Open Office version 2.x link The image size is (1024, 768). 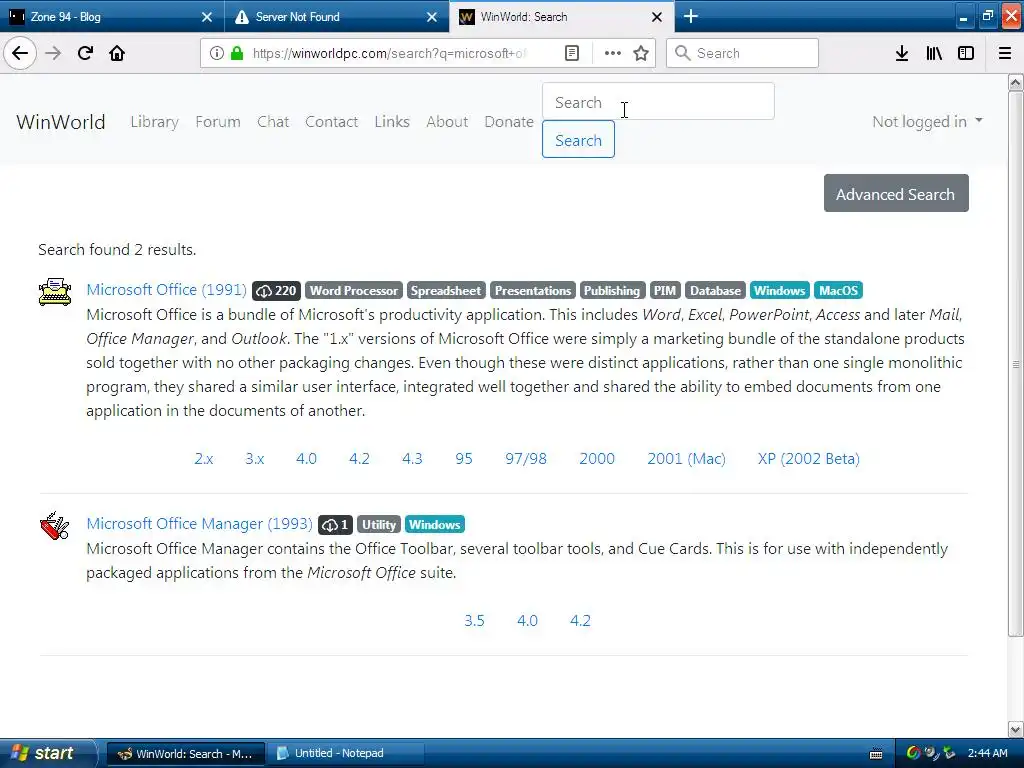204,458
